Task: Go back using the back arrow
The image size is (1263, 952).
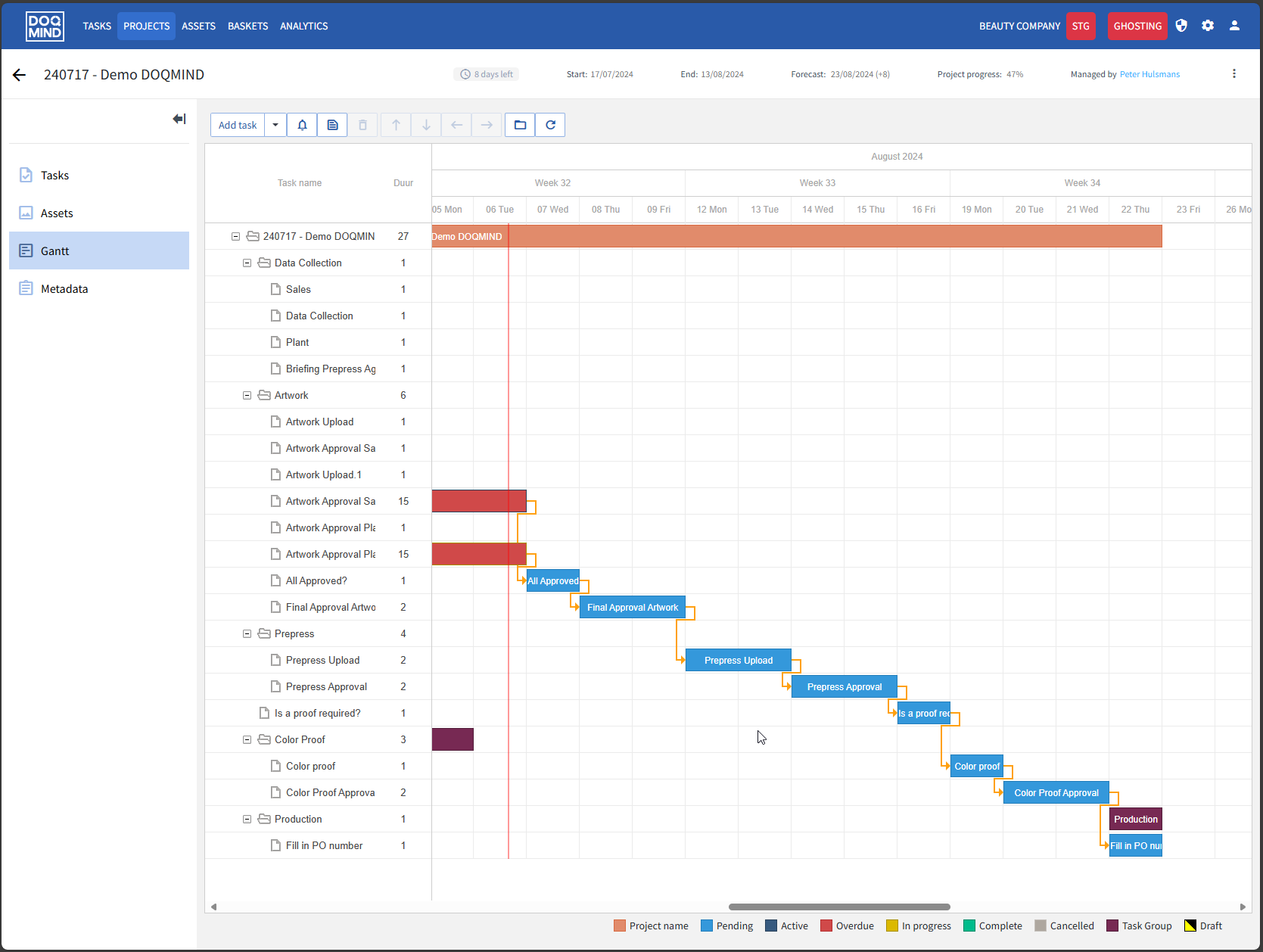Action: (x=20, y=74)
